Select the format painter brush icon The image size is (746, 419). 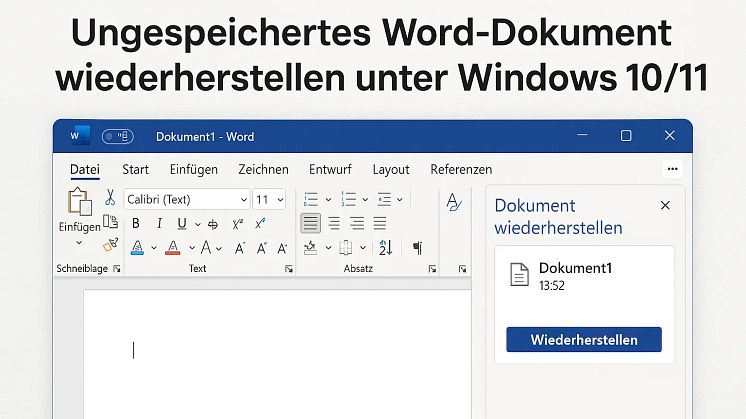click(110, 244)
